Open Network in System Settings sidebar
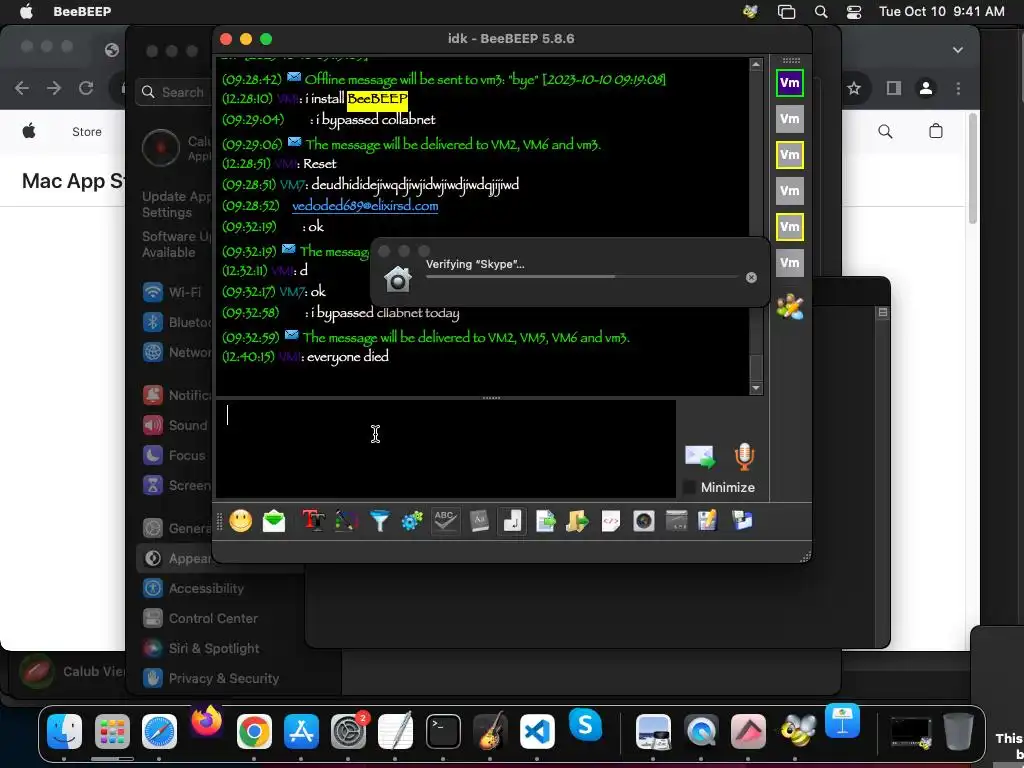The width and height of the screenshot is (1024, 768). point(176,352)
